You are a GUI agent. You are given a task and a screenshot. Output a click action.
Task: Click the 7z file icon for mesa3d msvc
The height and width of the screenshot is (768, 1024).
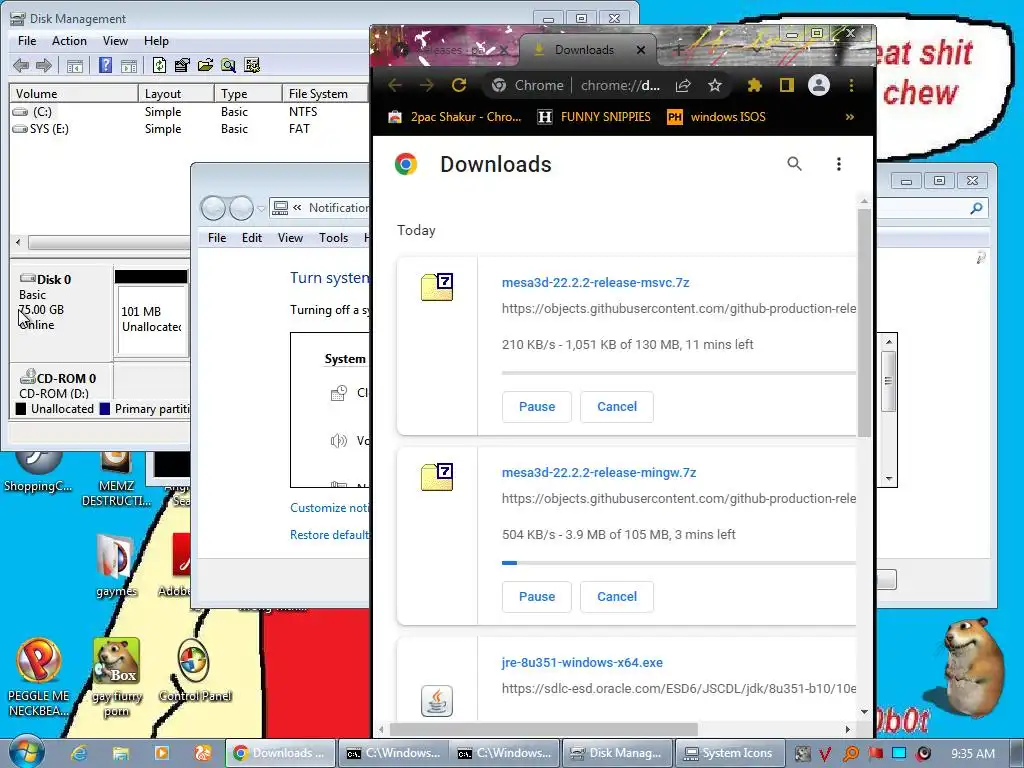point(437,287)
